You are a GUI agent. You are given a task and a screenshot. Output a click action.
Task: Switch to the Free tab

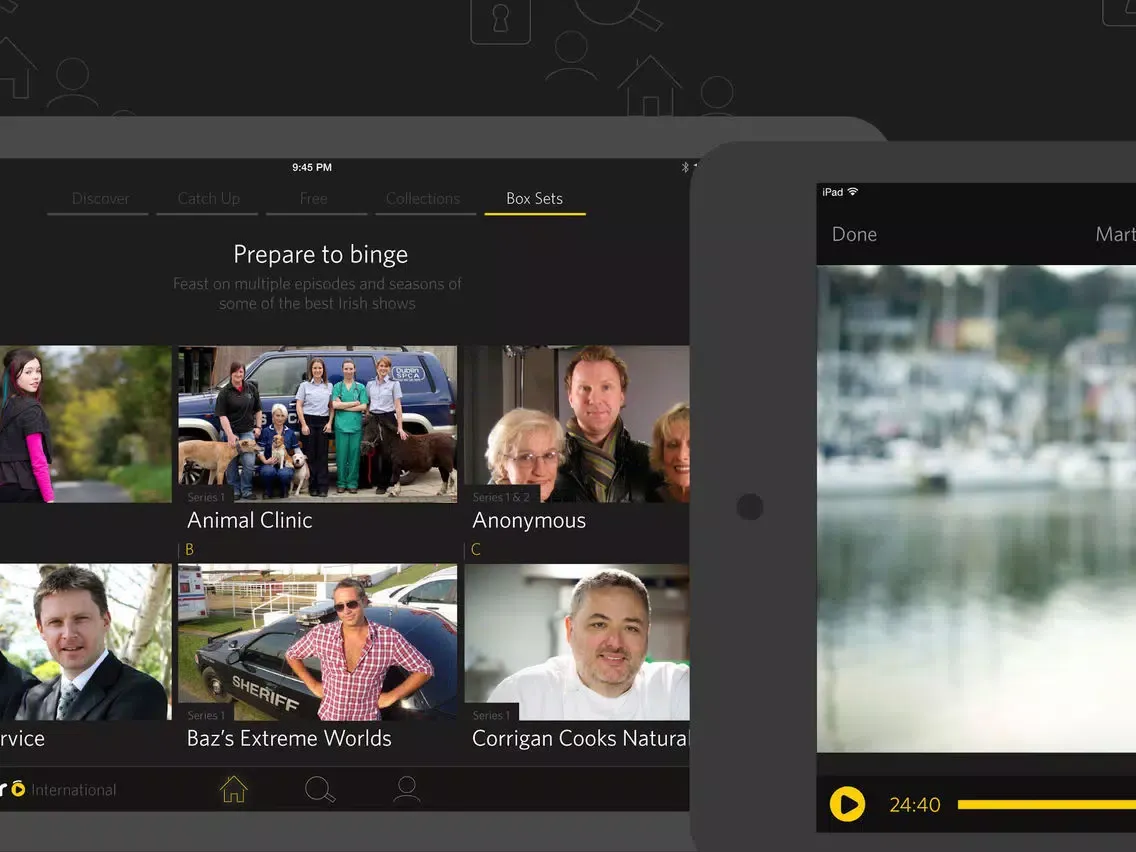pyautogui.click(x=314, y=199)
